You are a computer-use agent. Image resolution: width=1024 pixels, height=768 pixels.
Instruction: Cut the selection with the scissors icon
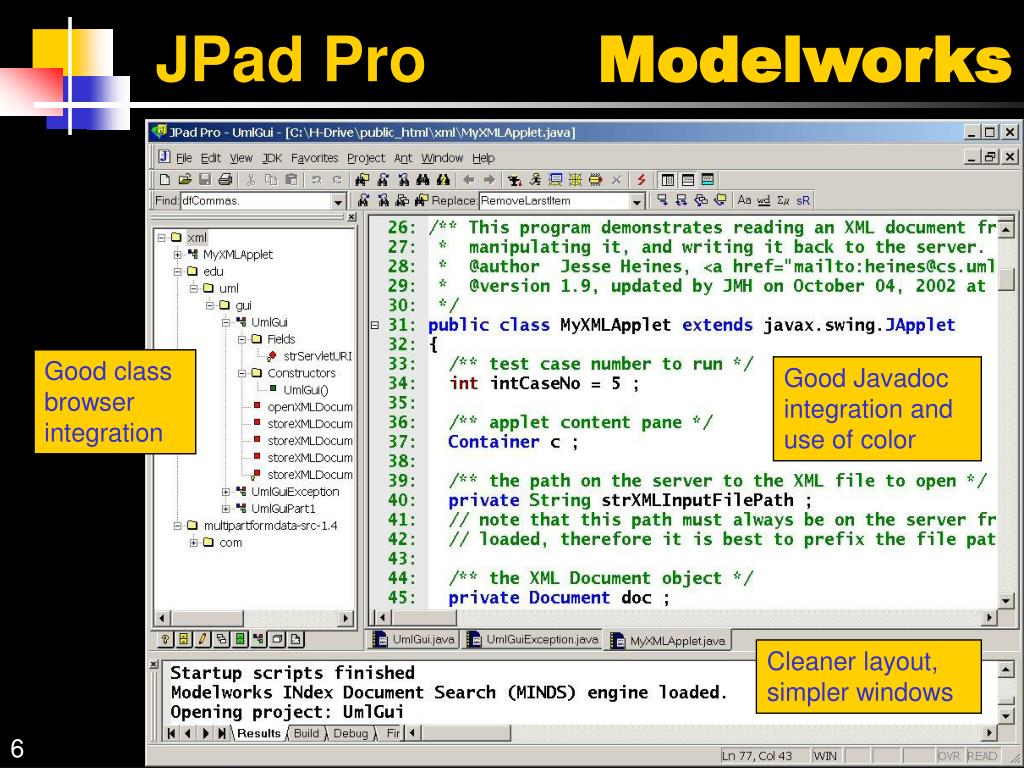[x=251, y=180]
